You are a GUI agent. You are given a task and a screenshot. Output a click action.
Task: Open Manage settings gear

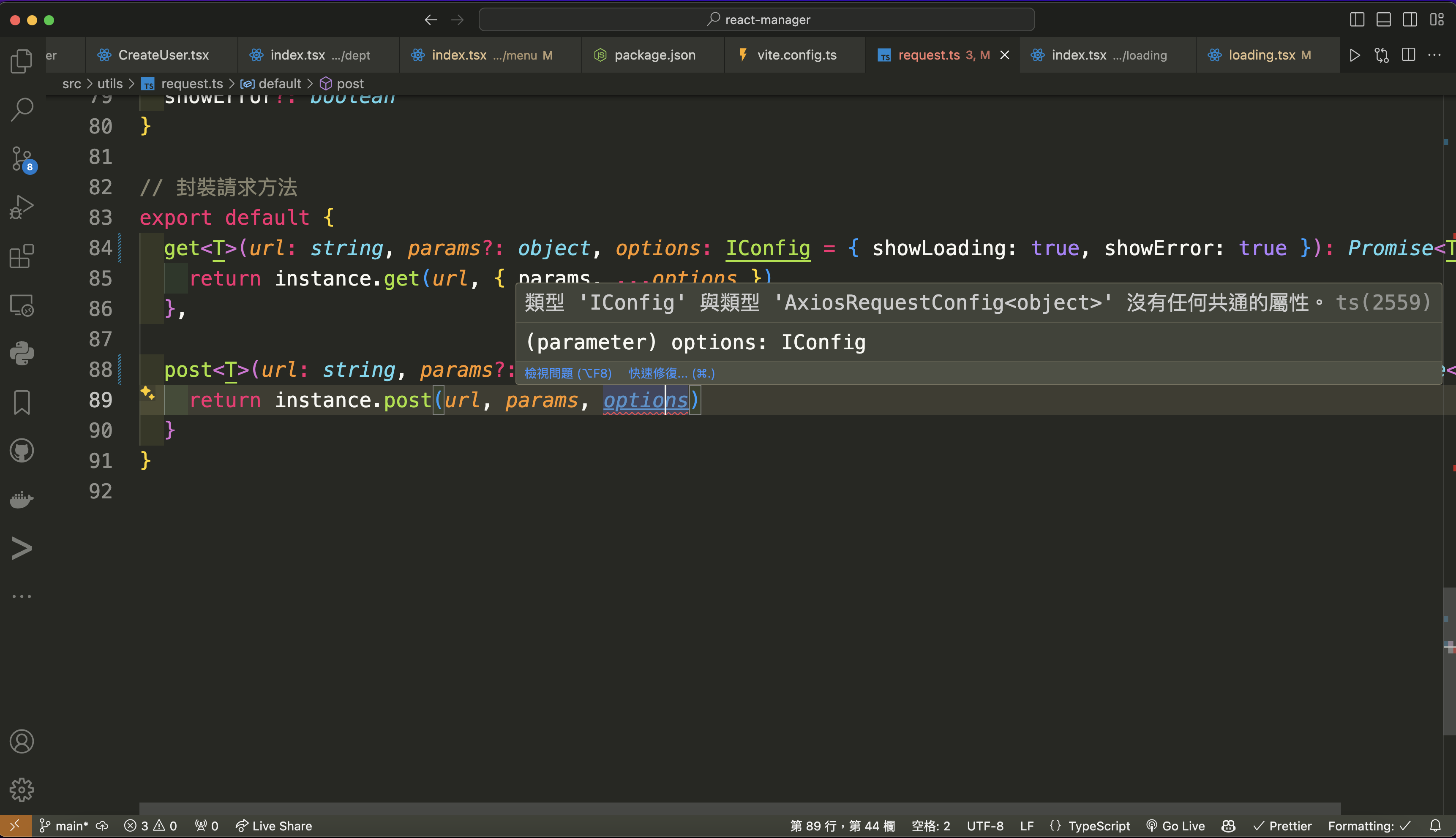22,790
